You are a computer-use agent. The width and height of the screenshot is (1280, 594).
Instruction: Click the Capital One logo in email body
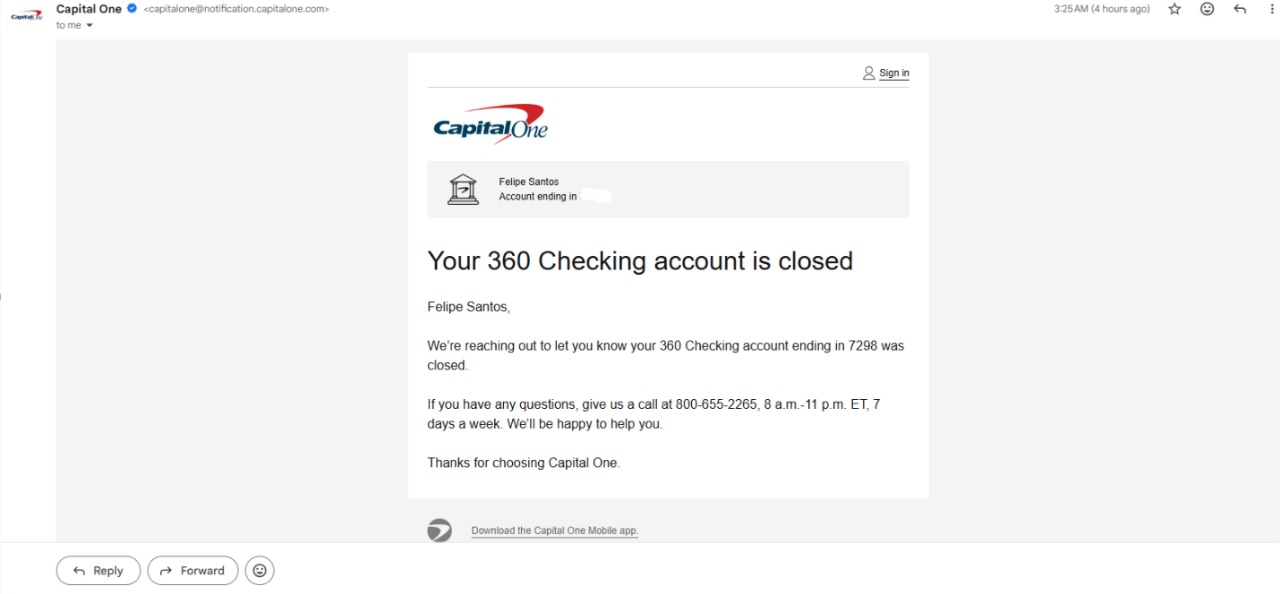(x=490, y=125)
